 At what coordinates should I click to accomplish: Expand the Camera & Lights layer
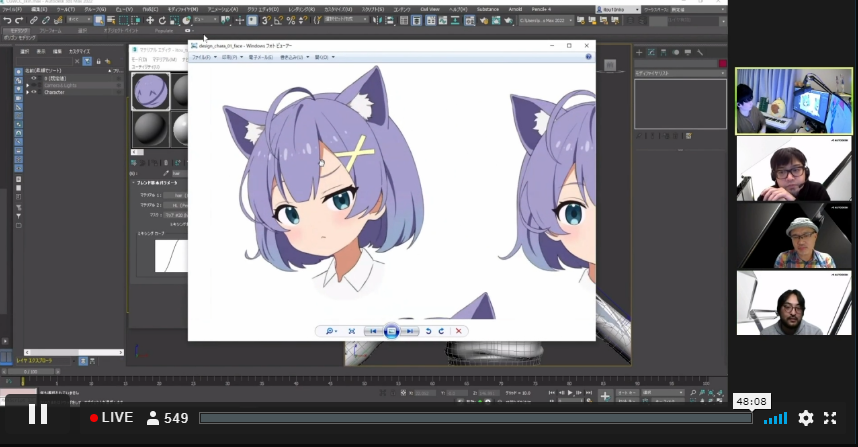pyautogui.click(x=27, y=85)
